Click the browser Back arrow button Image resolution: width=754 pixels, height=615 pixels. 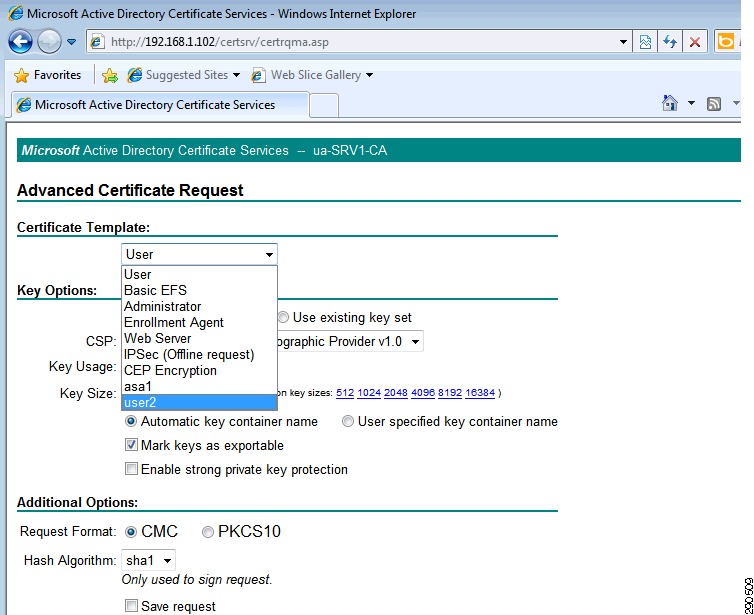coord(20,42)
